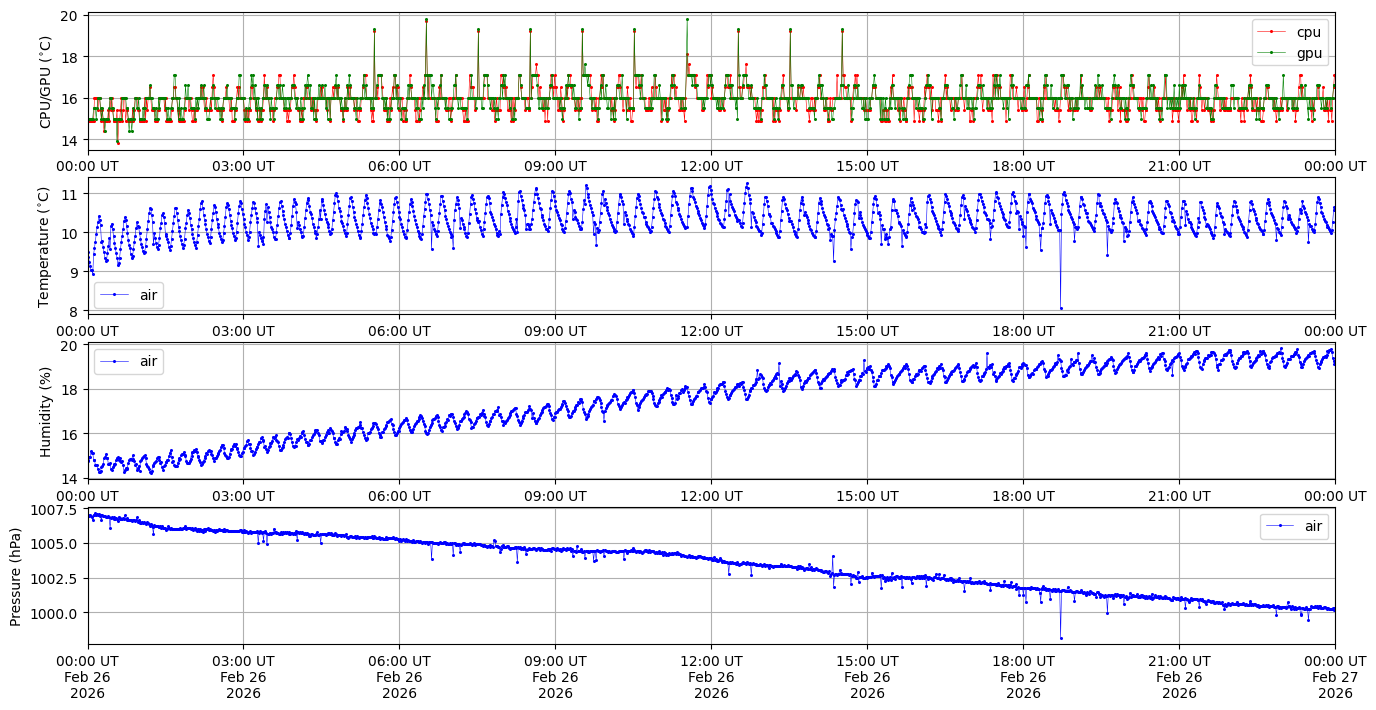Click the CPU/GPU (°C) y-axis label

(45, 82)
